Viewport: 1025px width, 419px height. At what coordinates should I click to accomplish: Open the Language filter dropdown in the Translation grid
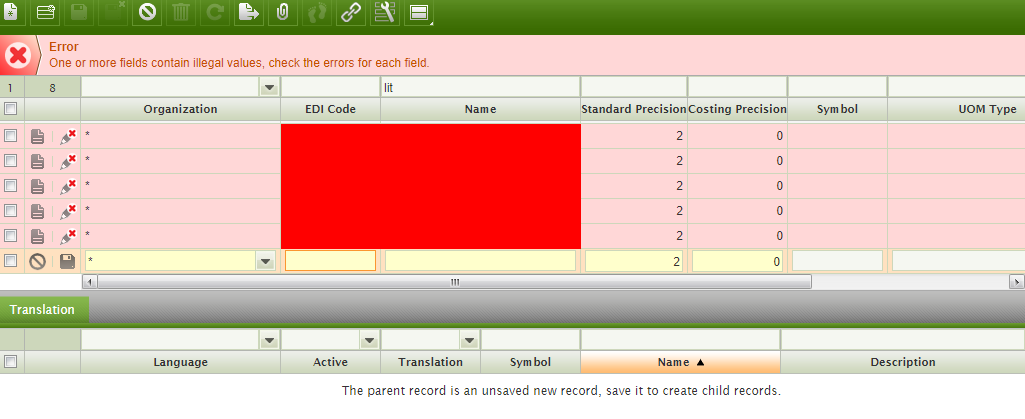click(x=268, y=341)
